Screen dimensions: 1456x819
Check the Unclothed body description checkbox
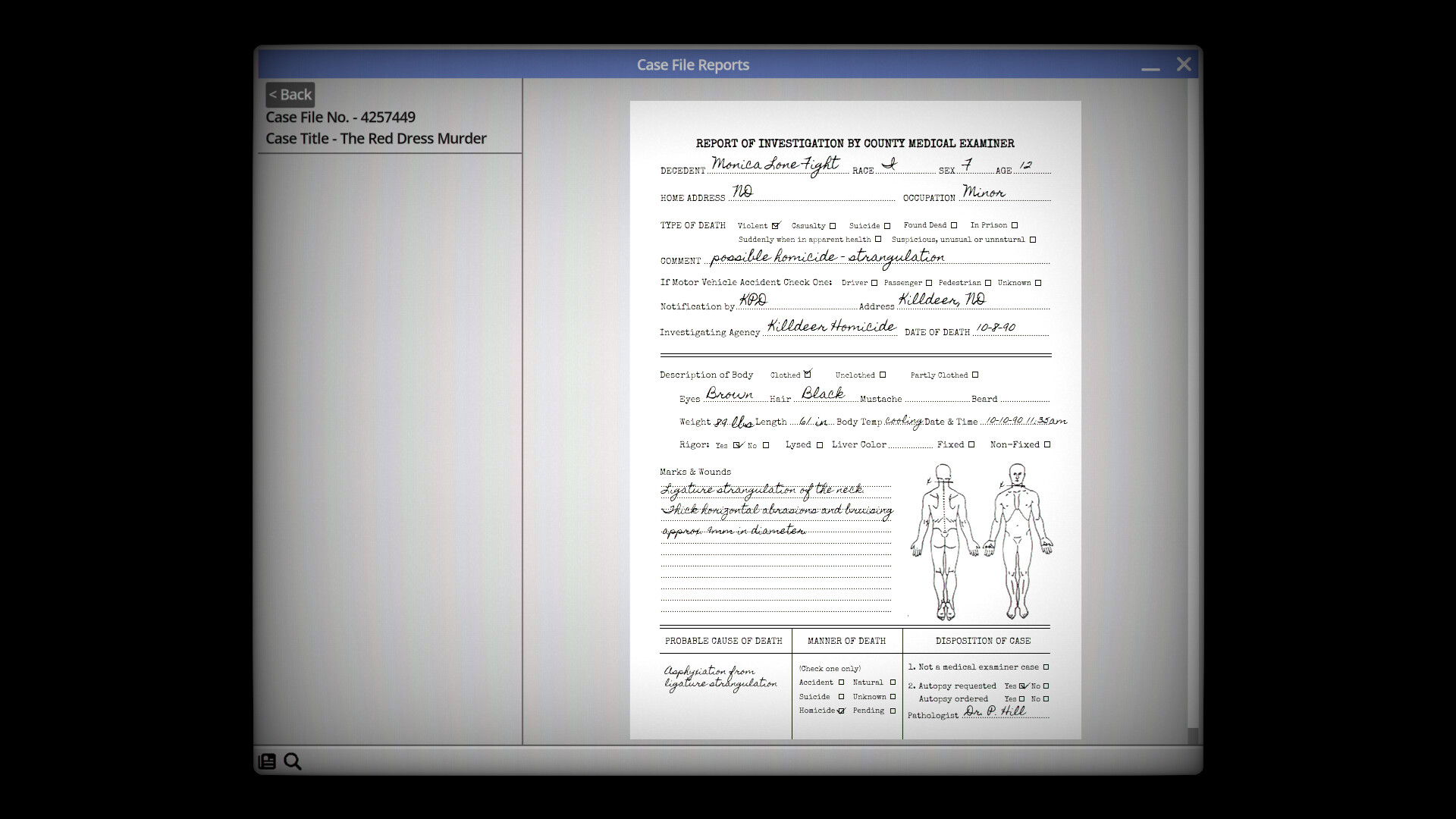point(883,374)
